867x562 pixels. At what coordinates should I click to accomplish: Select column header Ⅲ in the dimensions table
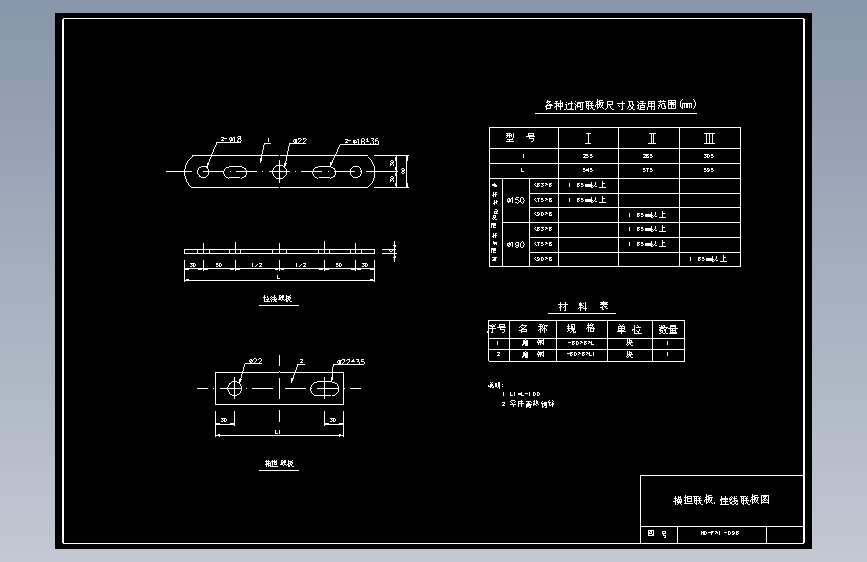[x=709, y=138]
